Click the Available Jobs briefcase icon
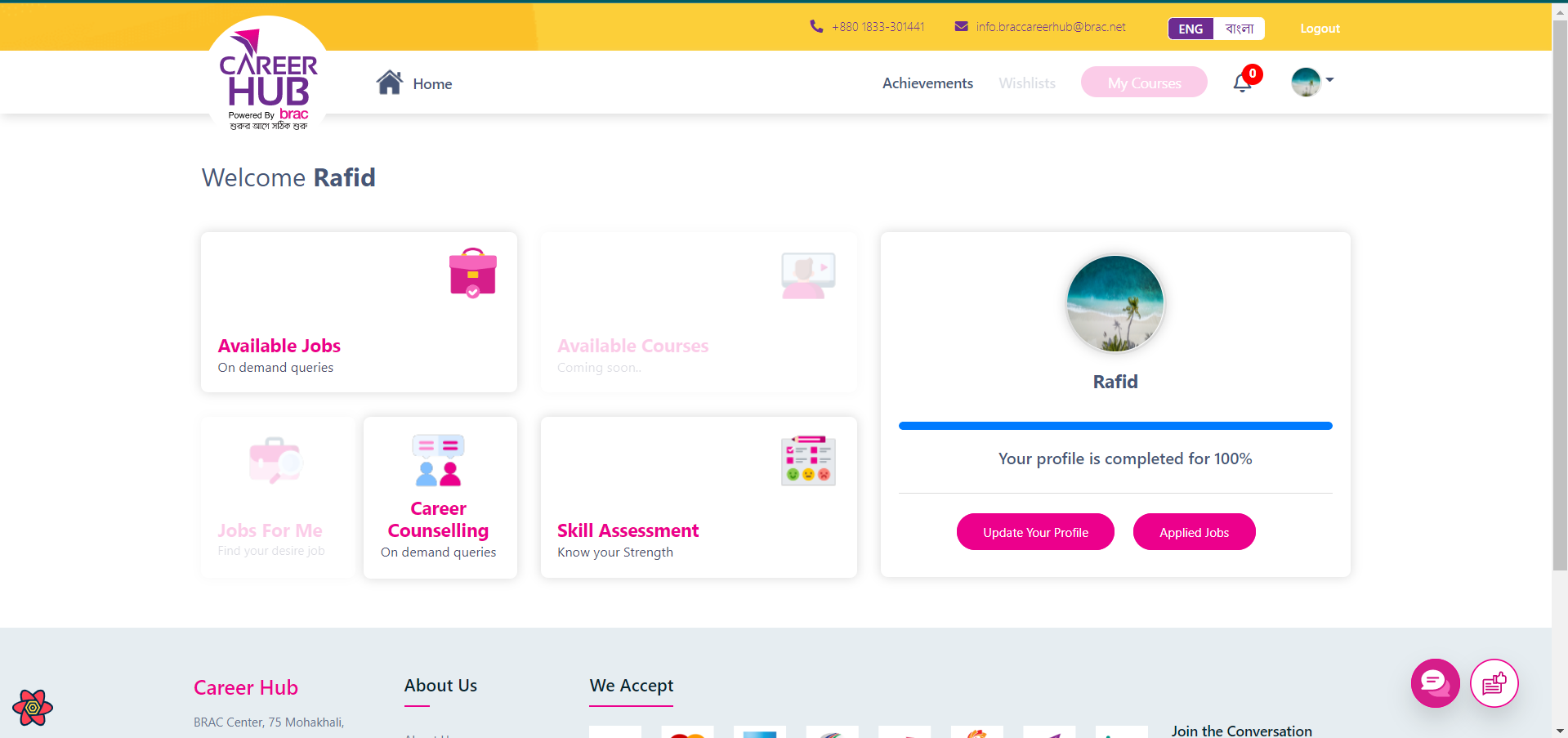 click(472, 273)
